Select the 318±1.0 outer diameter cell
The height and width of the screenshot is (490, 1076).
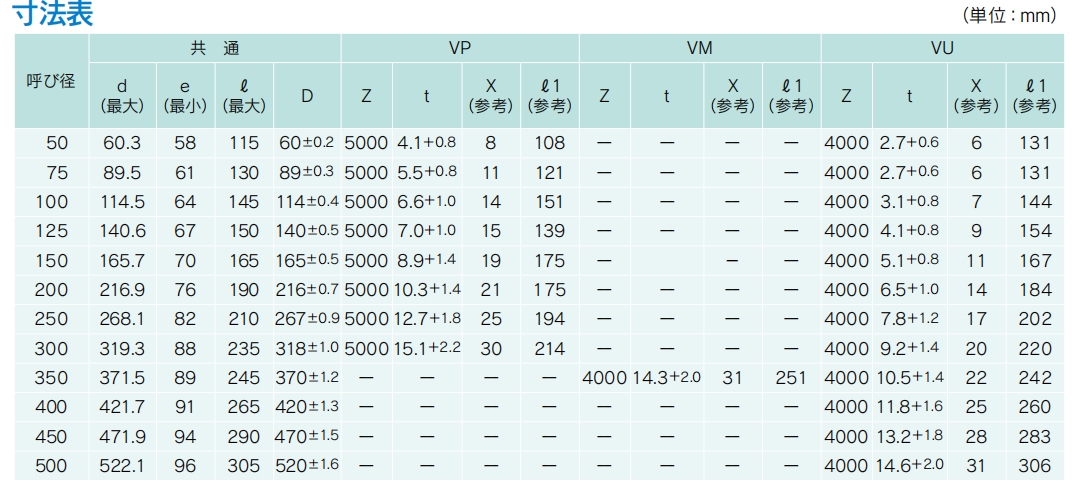[307, 349]
